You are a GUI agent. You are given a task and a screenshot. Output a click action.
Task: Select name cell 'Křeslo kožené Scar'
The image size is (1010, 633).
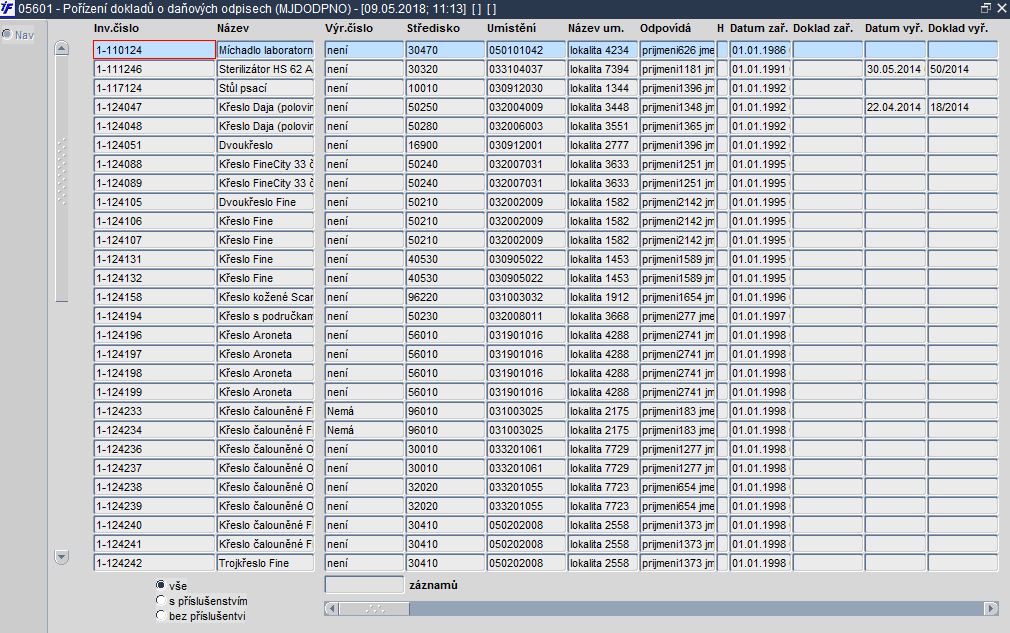(265, 297)
